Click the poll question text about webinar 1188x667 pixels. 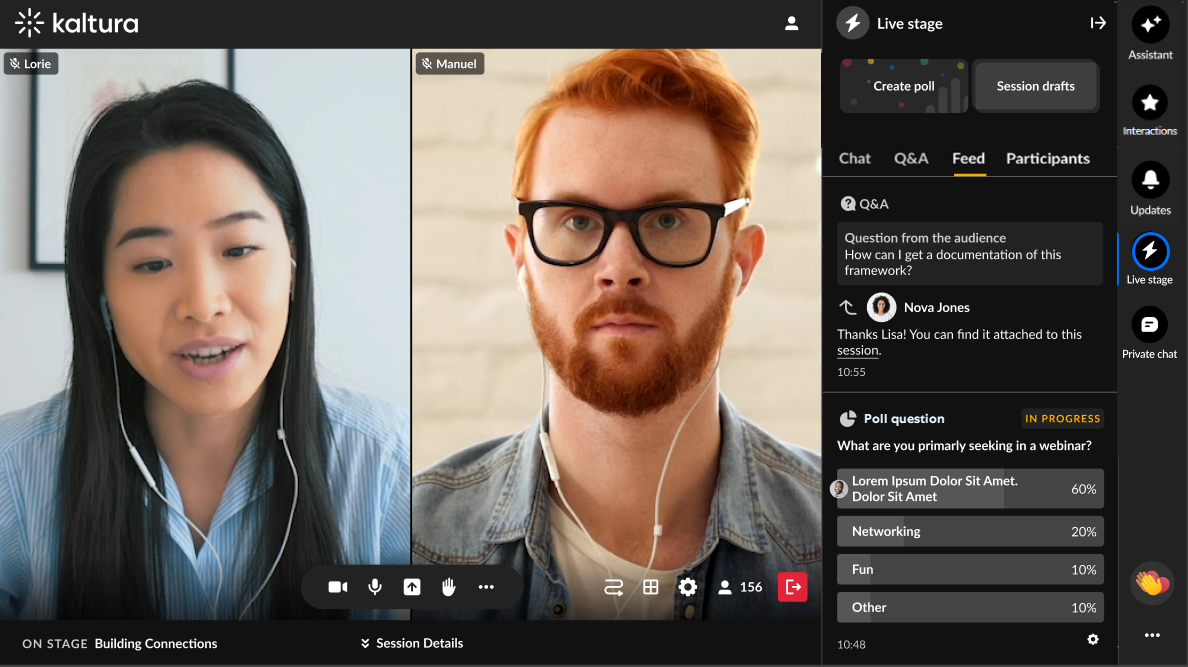click(964, 446)
